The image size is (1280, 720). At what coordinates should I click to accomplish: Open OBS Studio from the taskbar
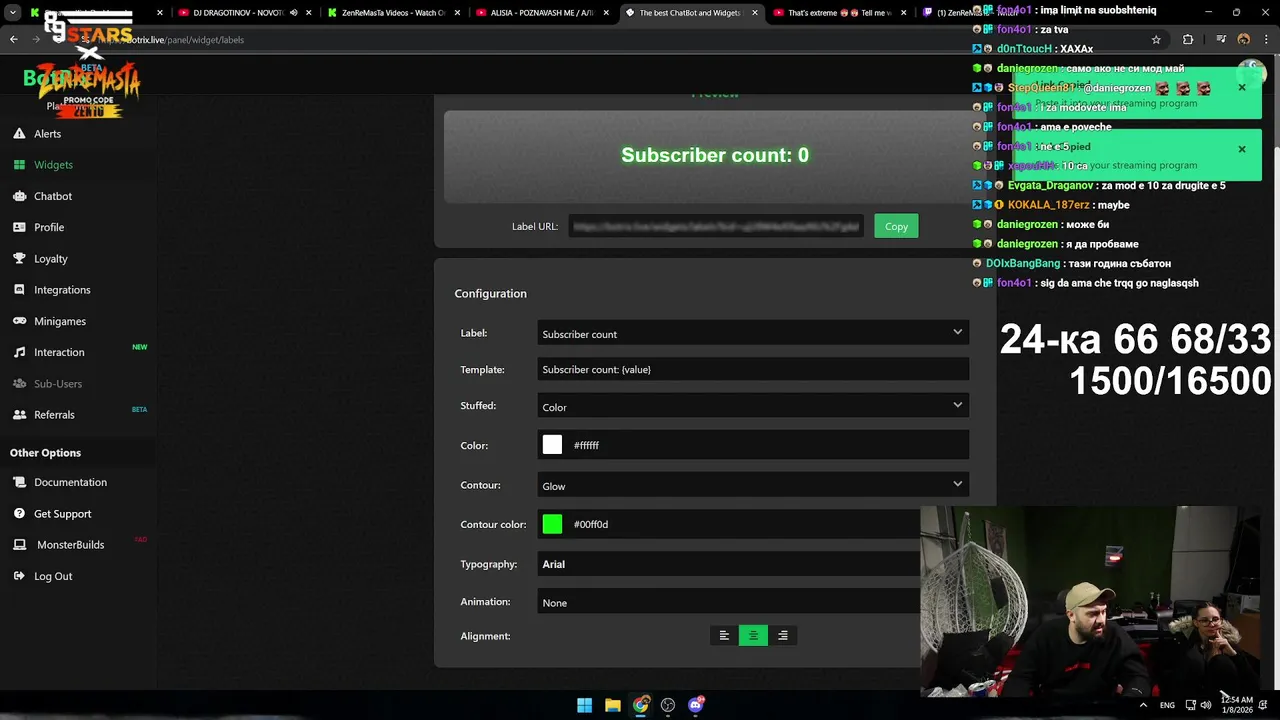pos(668,705)
